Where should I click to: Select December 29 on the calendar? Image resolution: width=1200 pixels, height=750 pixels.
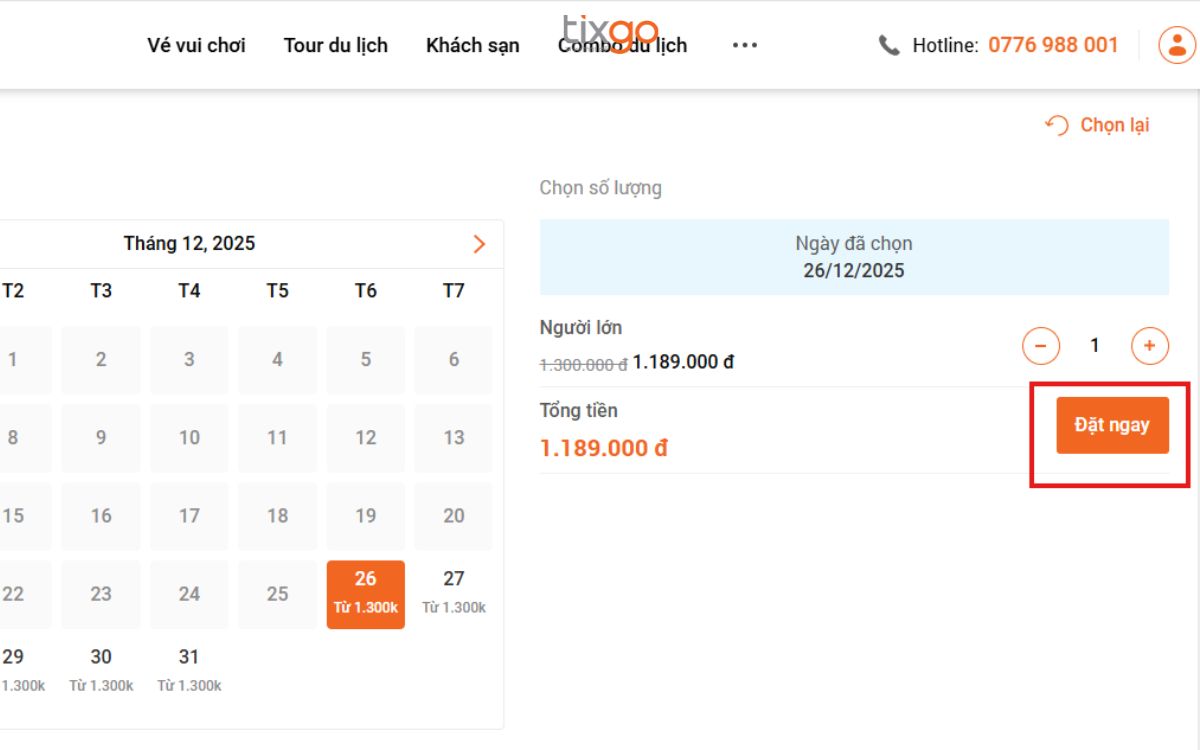pos(14,670)
